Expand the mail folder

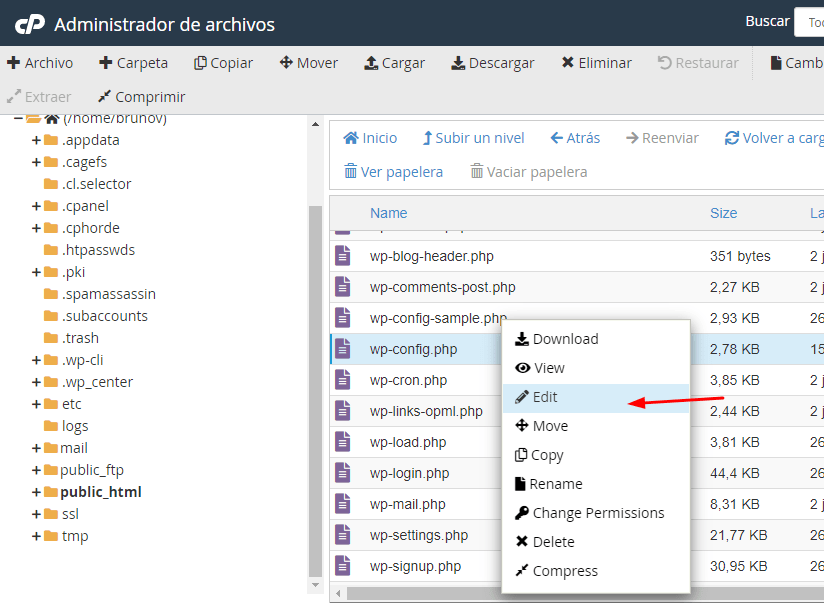tap(36, 448)
